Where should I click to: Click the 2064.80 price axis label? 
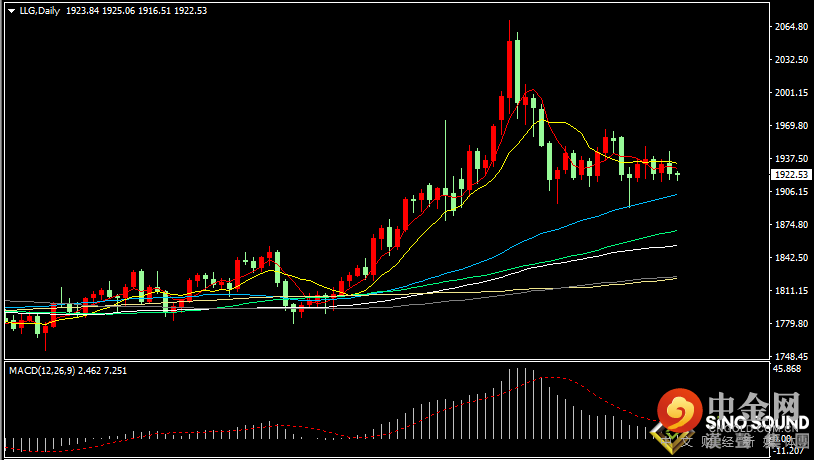click(792, 26)
